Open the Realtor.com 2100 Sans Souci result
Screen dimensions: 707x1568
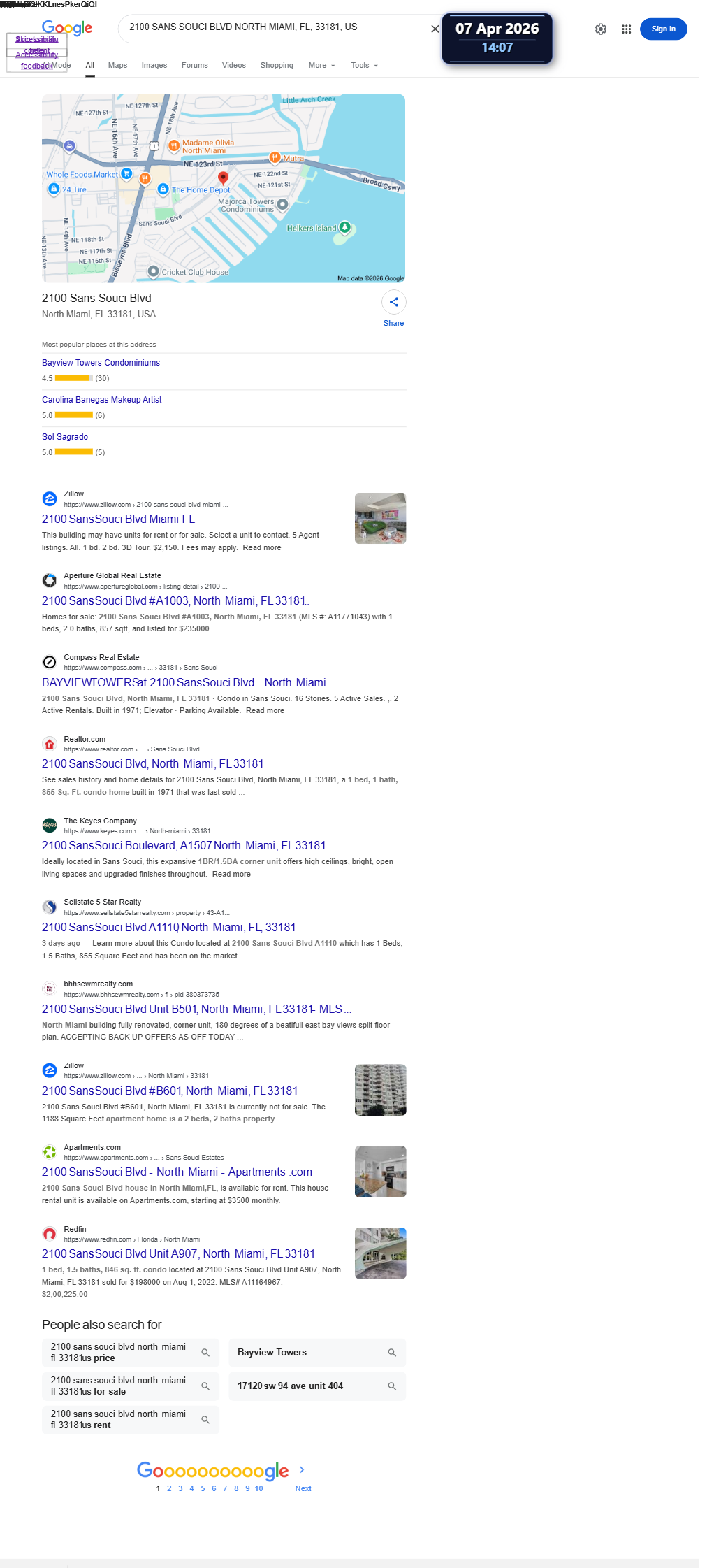[x=153, y=763]
